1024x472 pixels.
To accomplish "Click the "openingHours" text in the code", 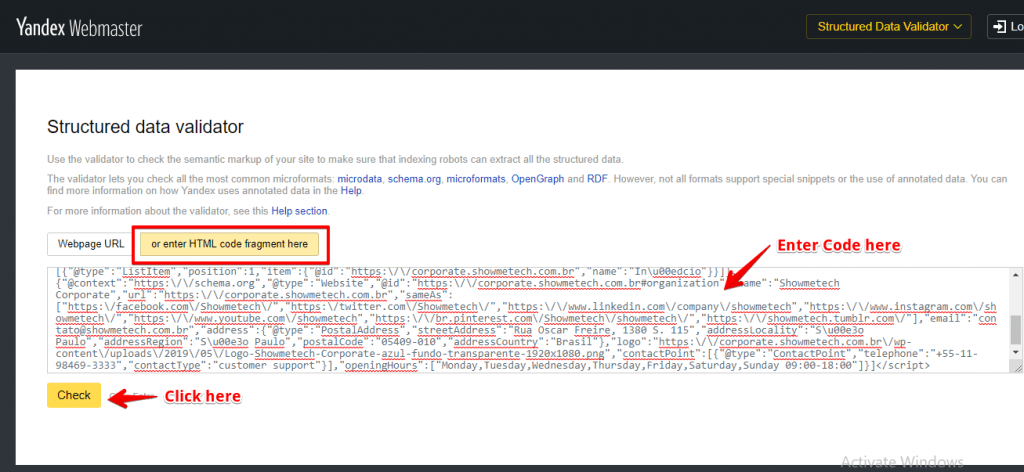I will [379, 366].
